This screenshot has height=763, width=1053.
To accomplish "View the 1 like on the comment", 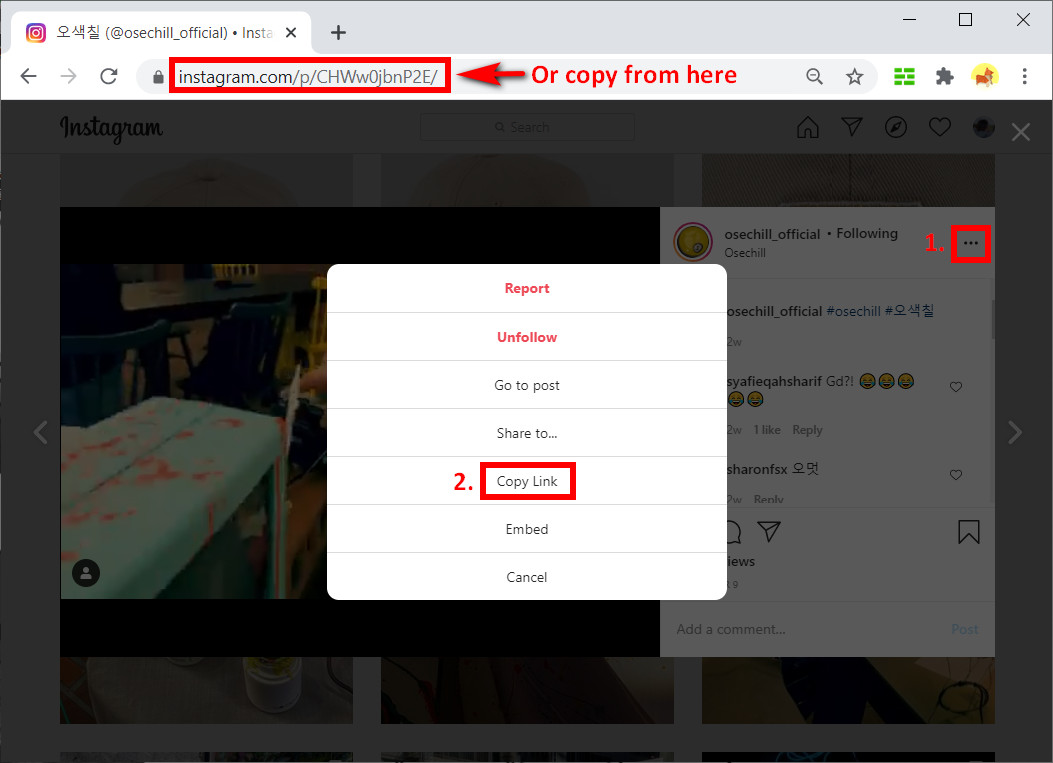I will pos(767,430).
